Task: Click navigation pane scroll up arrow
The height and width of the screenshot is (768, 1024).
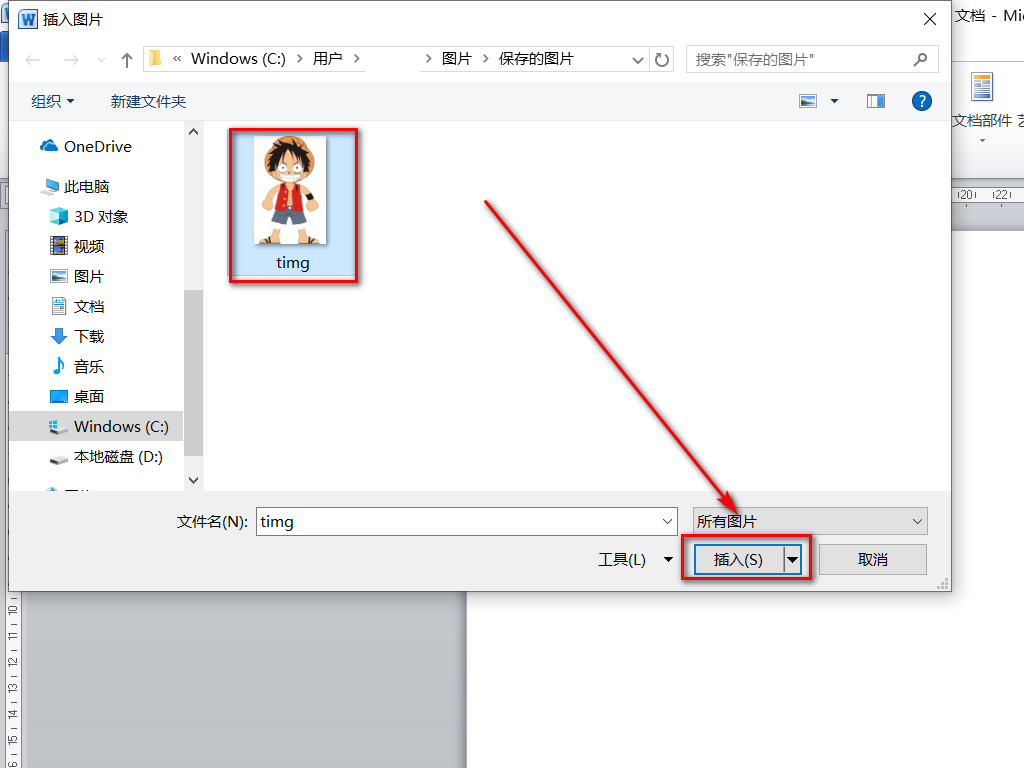Action: pos(193,132)
